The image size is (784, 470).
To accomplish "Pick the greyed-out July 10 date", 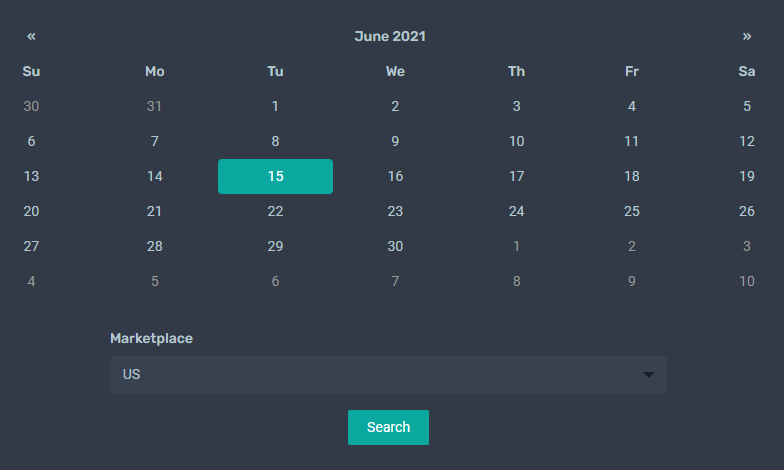I will click(746, 282).
